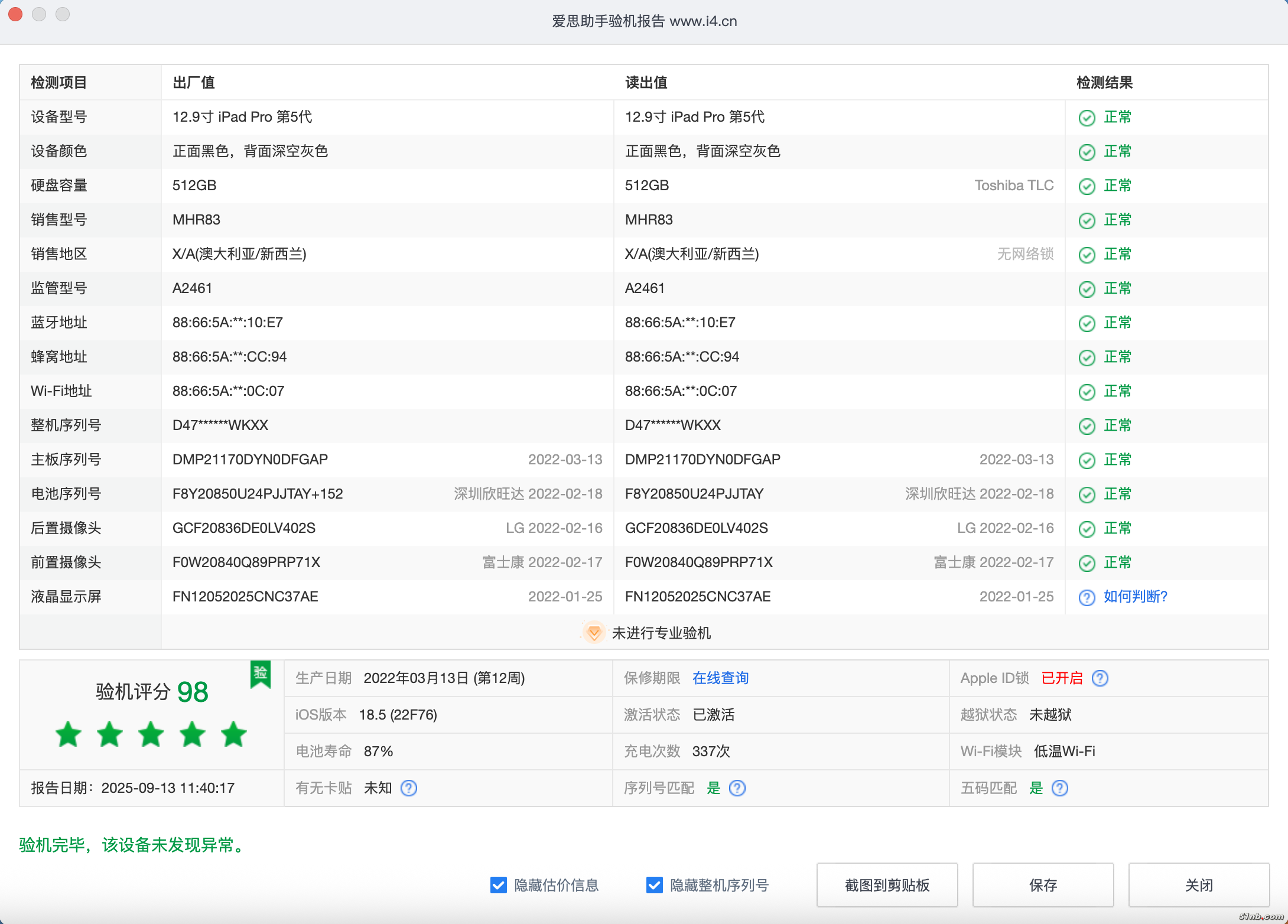
Task: Enable the 隐藏估价信息 checkbox
Action: tap(497, 885)
